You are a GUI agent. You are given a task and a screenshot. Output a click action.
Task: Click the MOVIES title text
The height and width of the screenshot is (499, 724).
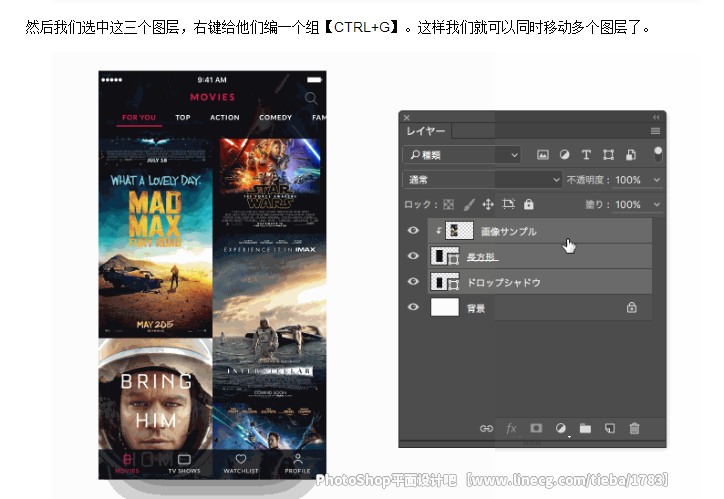pos(212,97)
